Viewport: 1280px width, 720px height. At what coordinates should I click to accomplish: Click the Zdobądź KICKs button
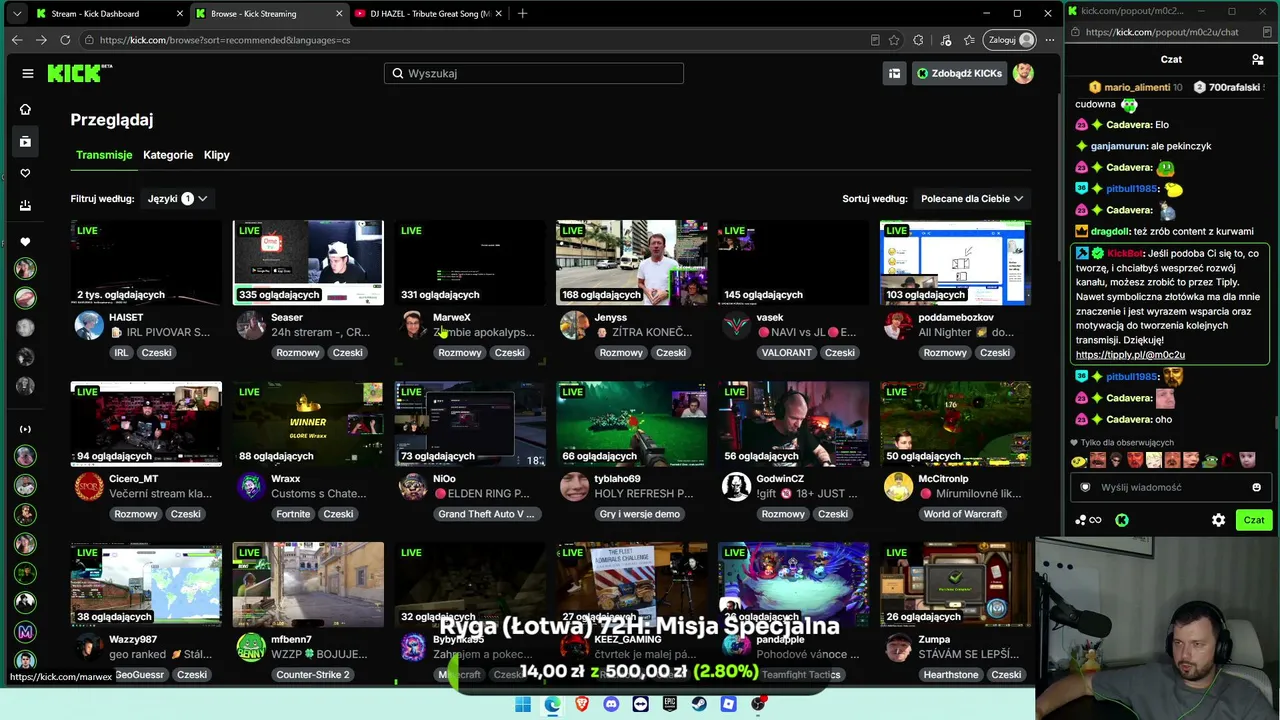click(x=959, y=73)
